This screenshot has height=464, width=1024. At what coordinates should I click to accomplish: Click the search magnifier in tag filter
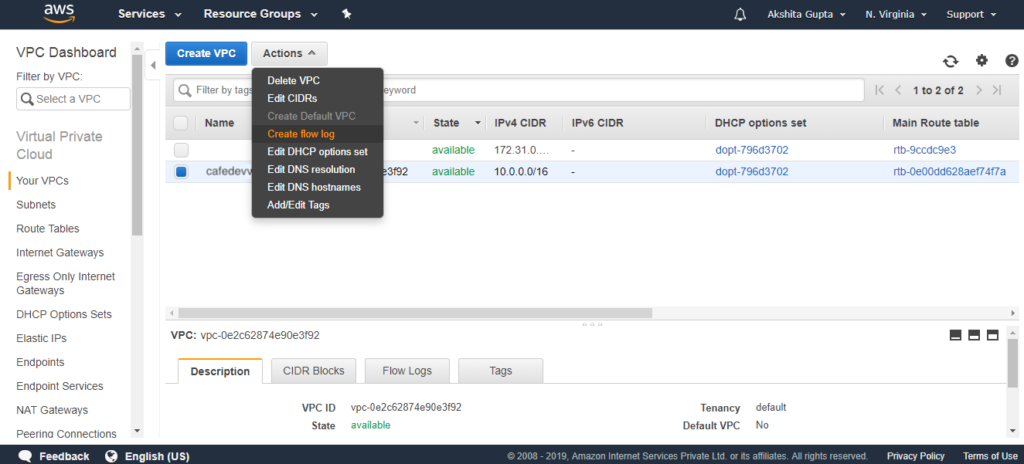coord(185,90)
